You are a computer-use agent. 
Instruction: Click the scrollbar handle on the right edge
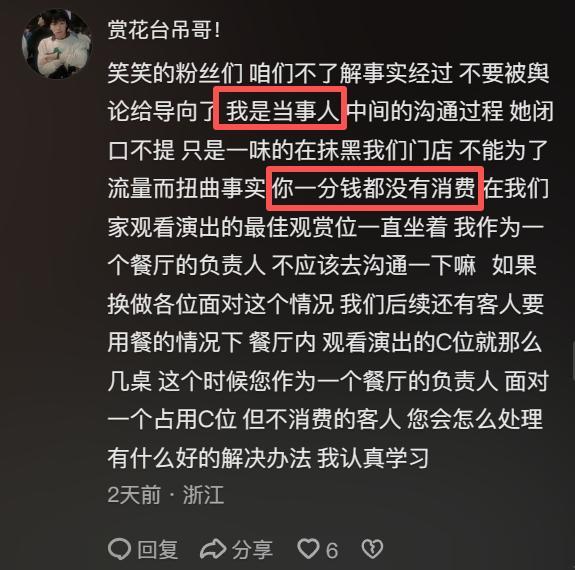tap(573, 361)
